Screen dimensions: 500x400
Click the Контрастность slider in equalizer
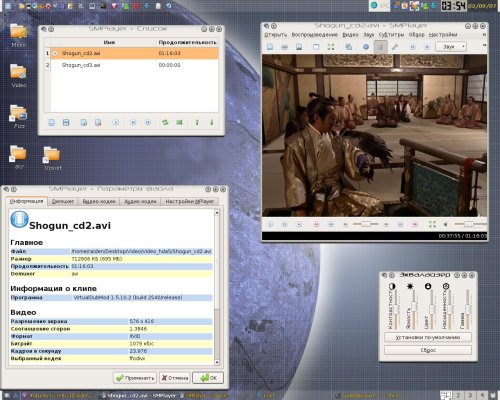[396, 309]
